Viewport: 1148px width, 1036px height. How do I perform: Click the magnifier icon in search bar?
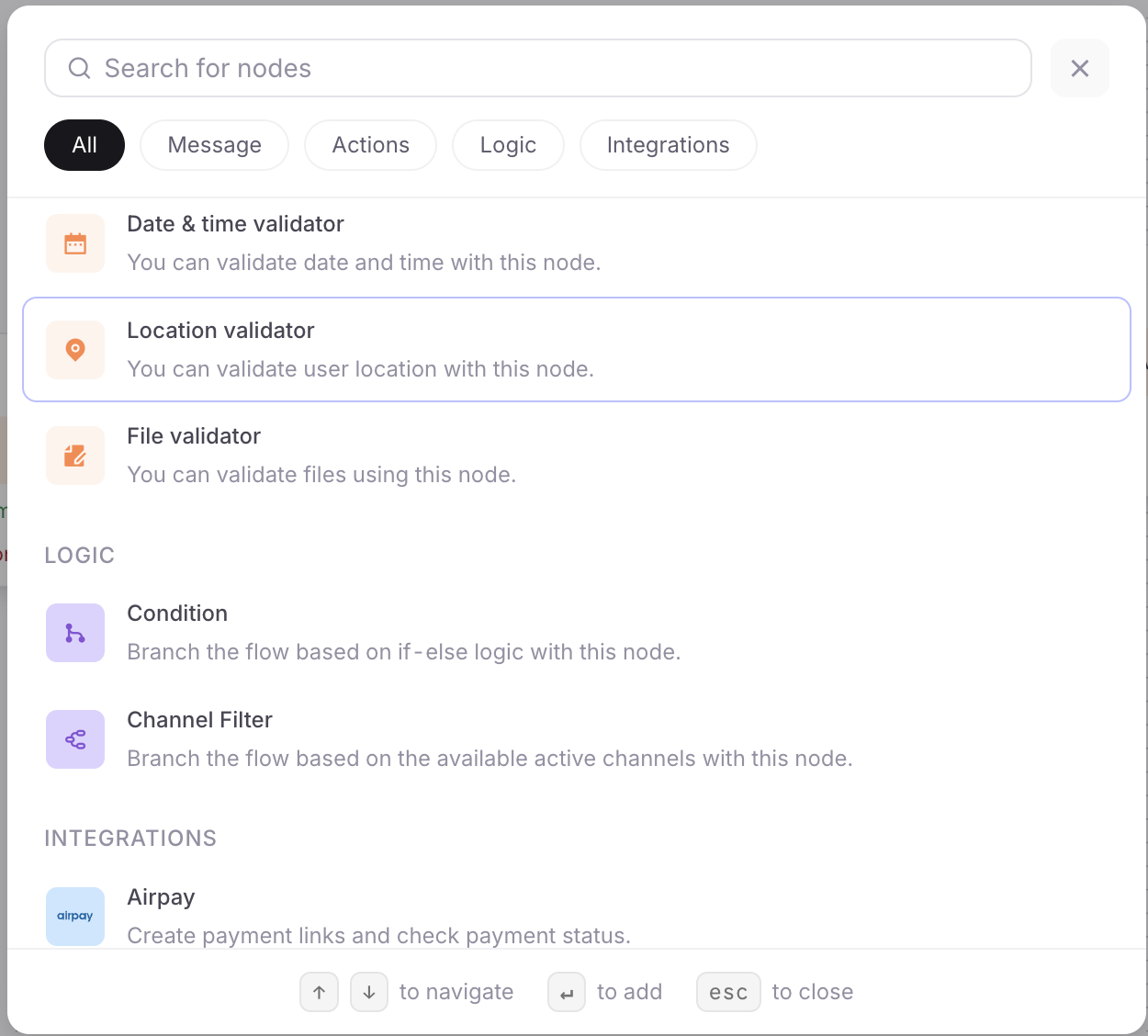(80, 68)
